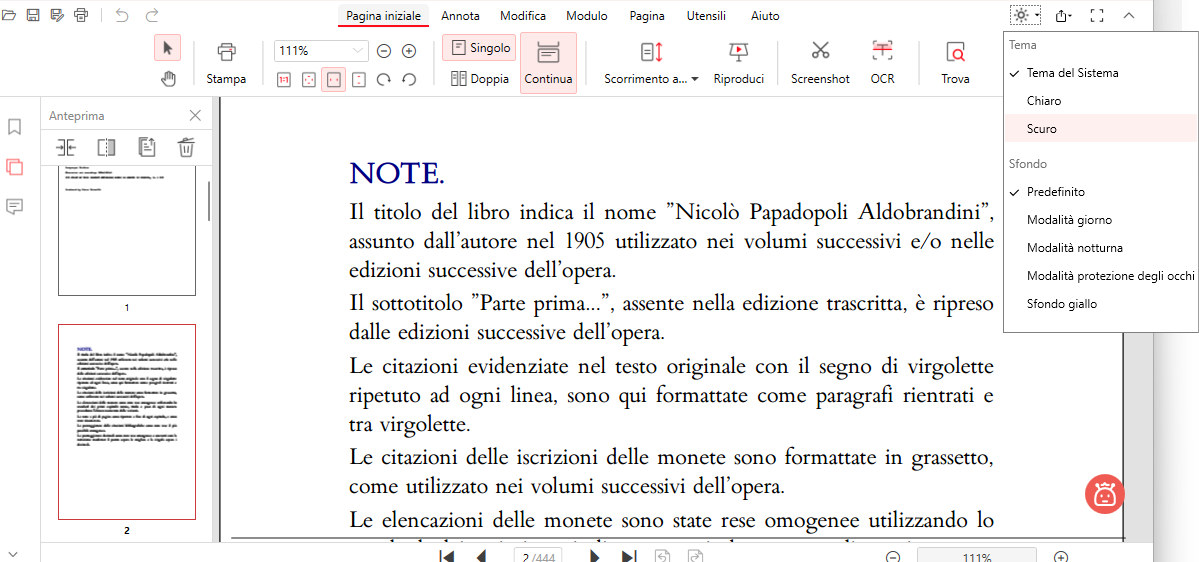Click the Riproduci slideshow icon
Viewport: 1199px width, 562px height.
(x=738, y=51)
